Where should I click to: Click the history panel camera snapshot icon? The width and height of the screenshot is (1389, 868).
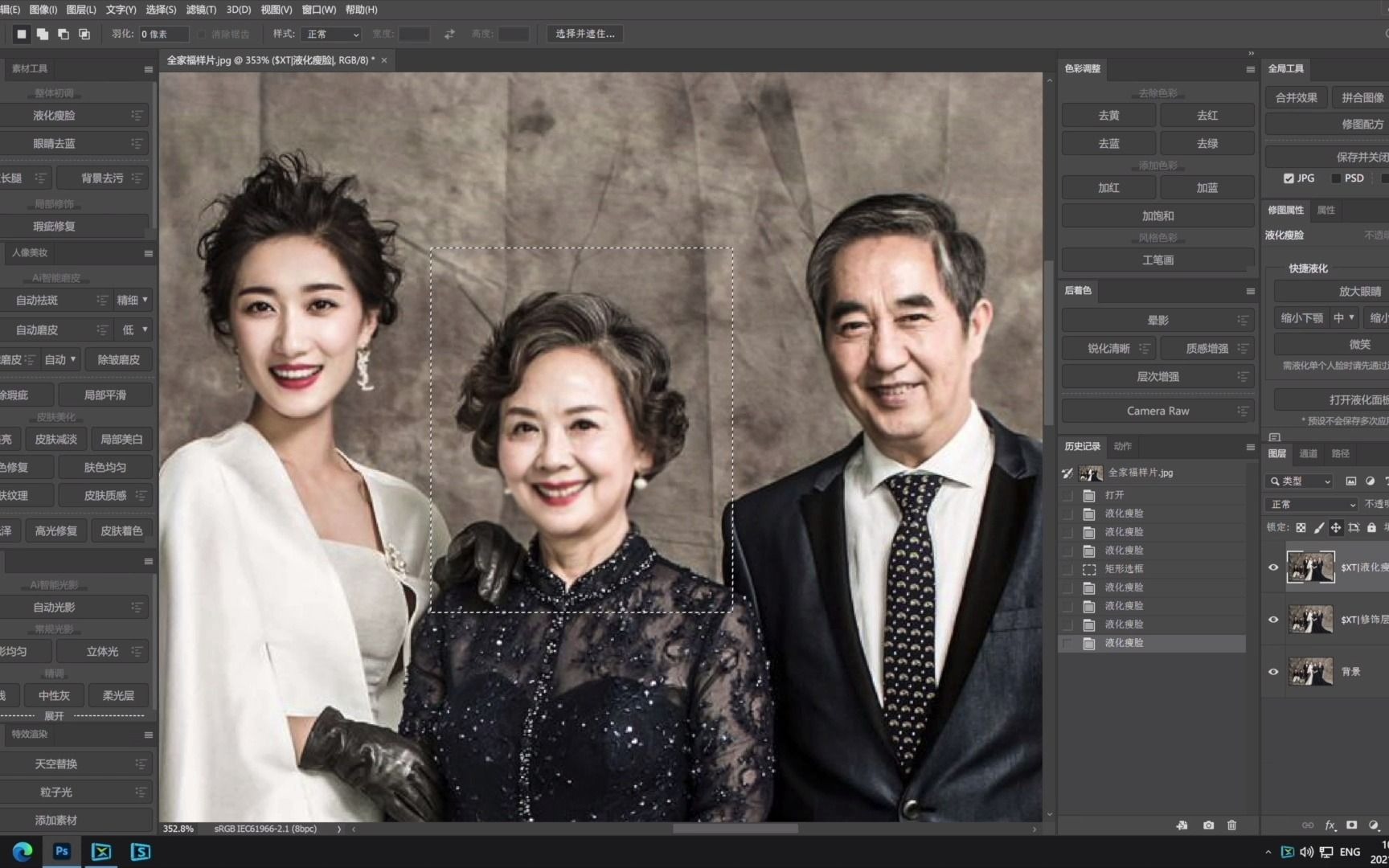1208,825
